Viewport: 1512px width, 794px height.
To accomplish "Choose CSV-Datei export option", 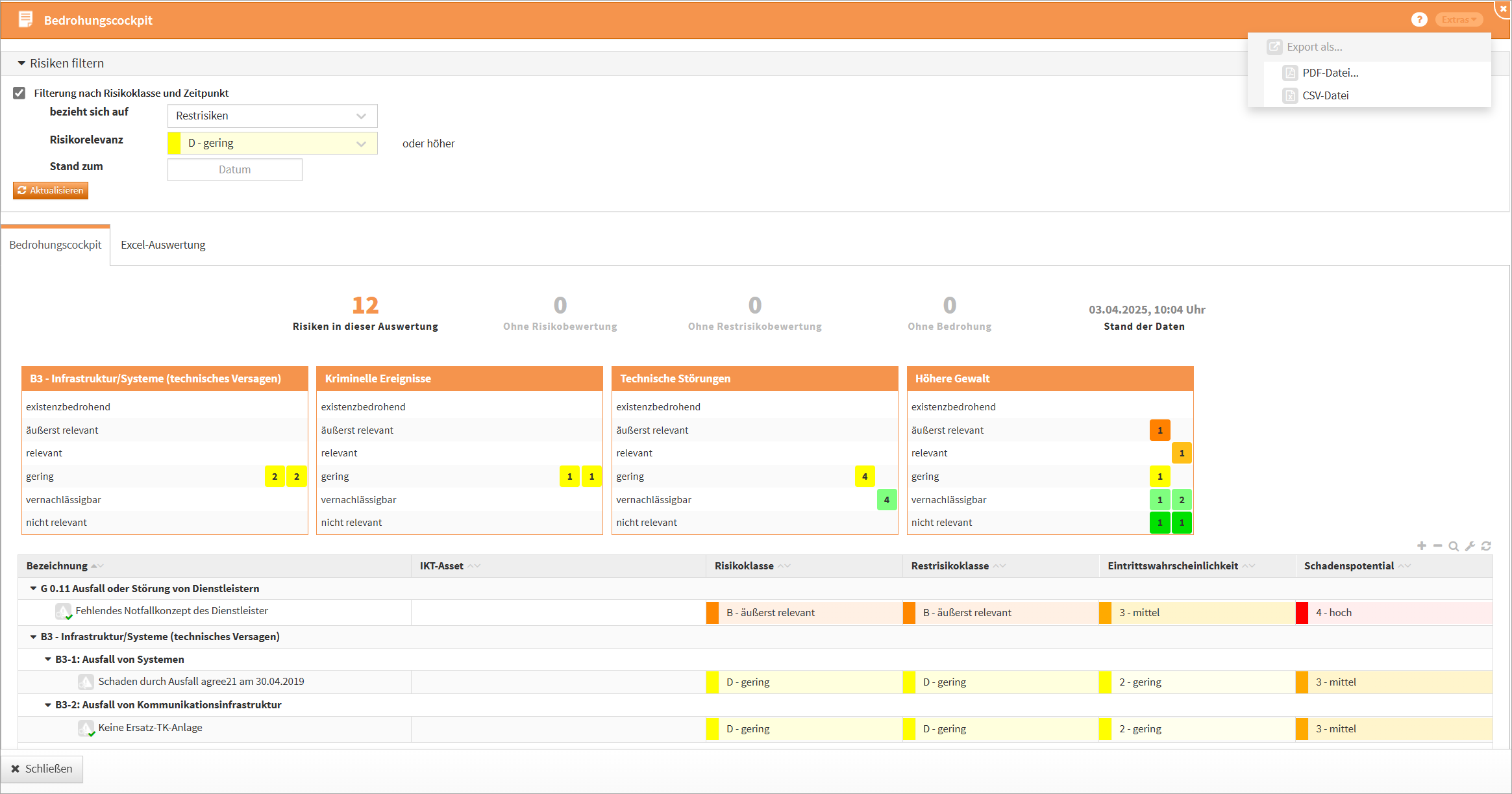I will click(x=1325, y=95).
